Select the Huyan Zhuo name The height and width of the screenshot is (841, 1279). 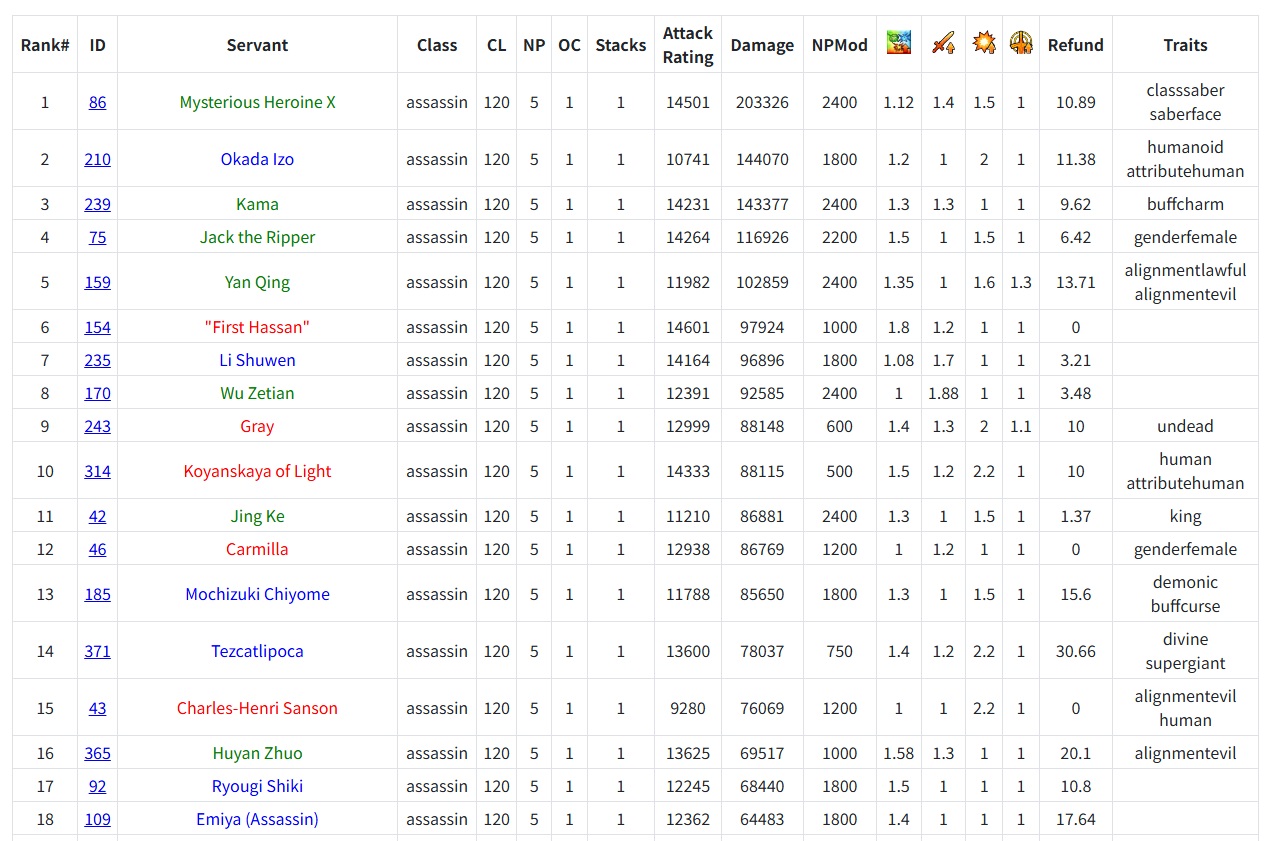click(257, 753)
